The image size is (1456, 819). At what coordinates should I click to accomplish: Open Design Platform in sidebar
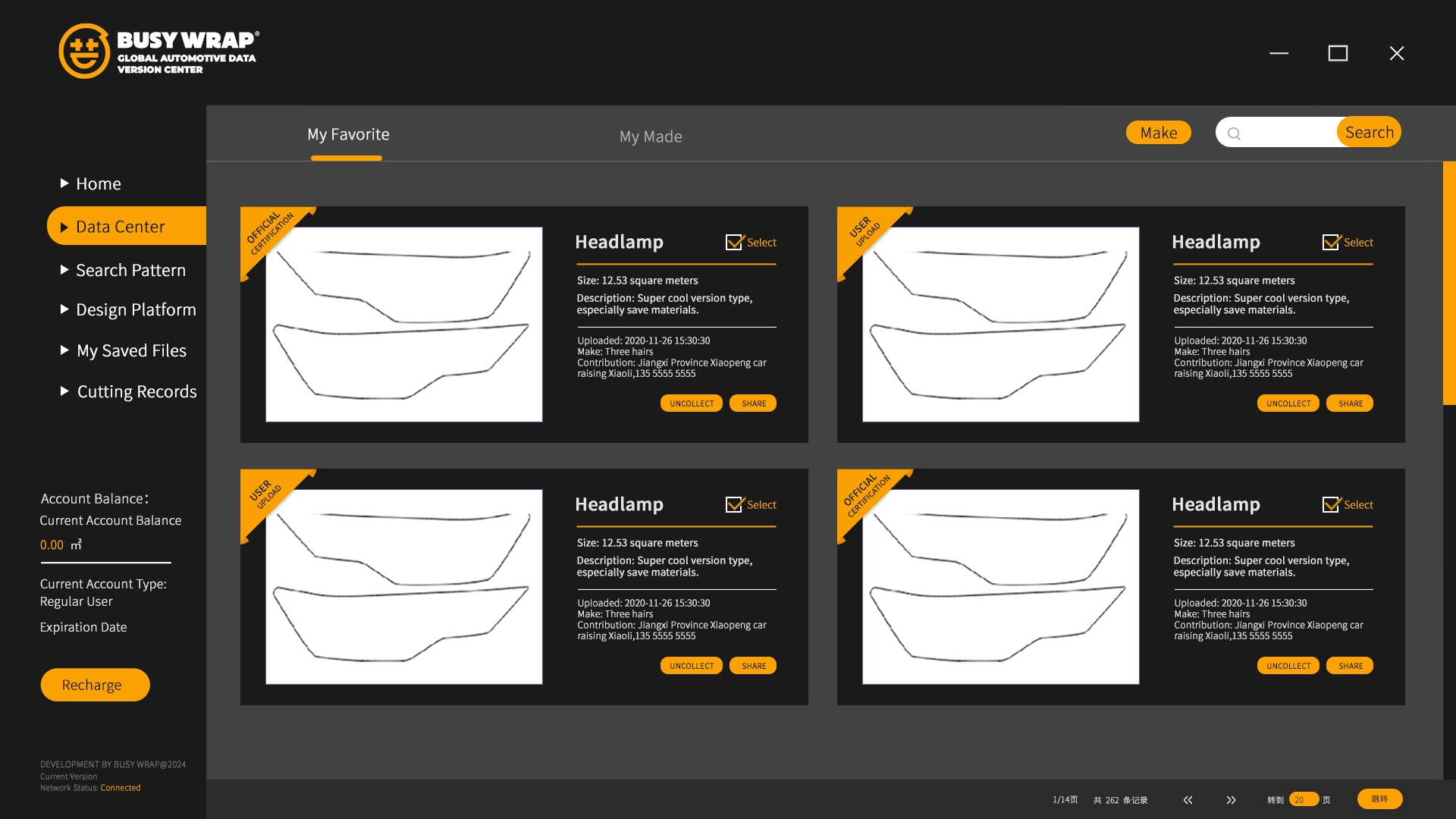[136, 309]
